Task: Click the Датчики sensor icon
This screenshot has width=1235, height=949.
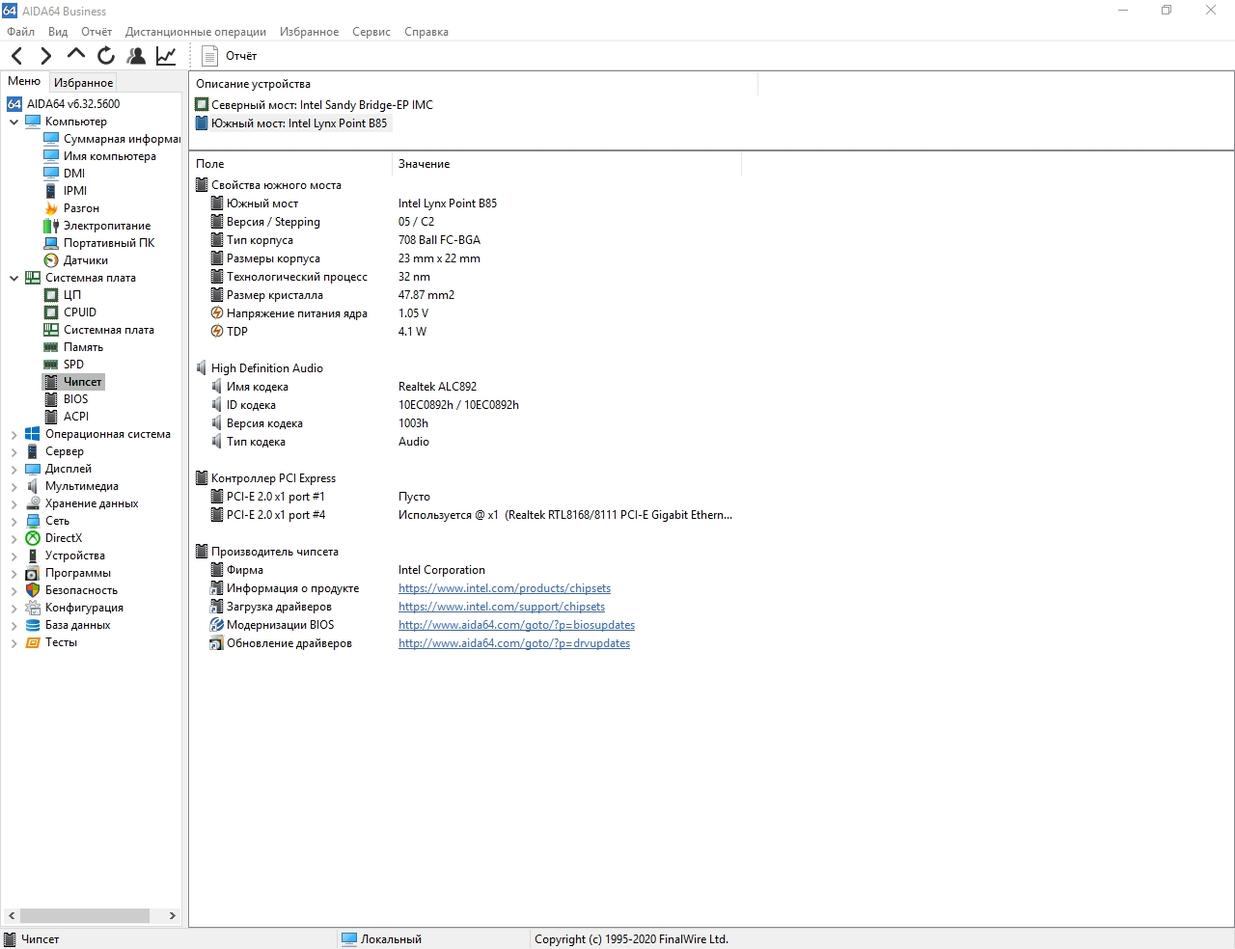Action: (51, 260)
